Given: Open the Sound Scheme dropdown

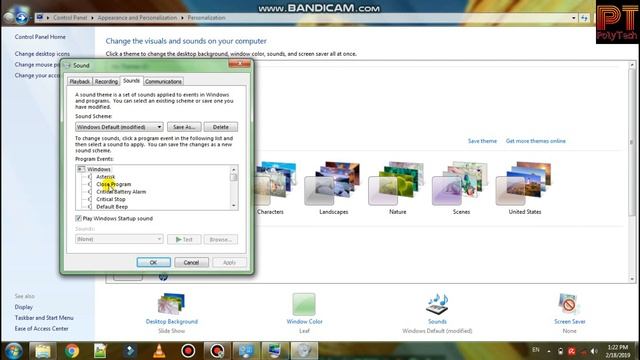Looking at the screenshot, I should pyautogui.click(x=119, y=127).
